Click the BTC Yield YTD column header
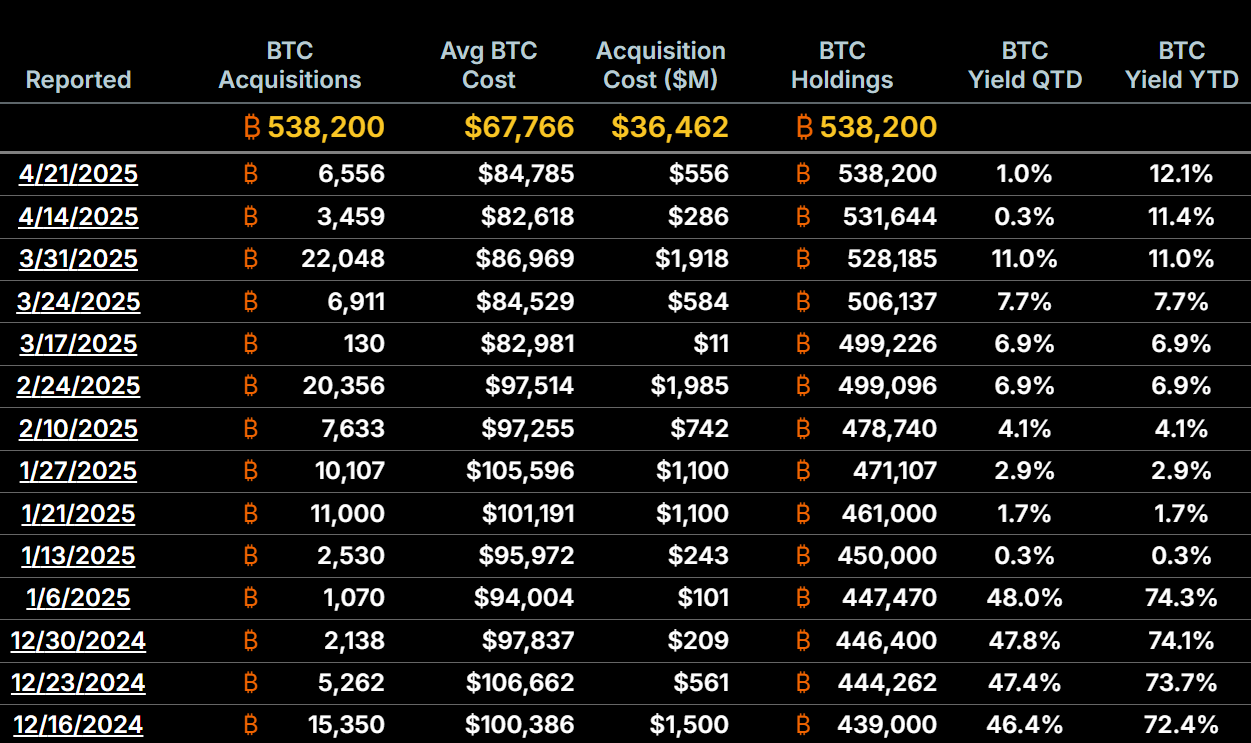The width and height of the screenshot is (1251, 743). pyautogui.click(x=1181, y=65)
